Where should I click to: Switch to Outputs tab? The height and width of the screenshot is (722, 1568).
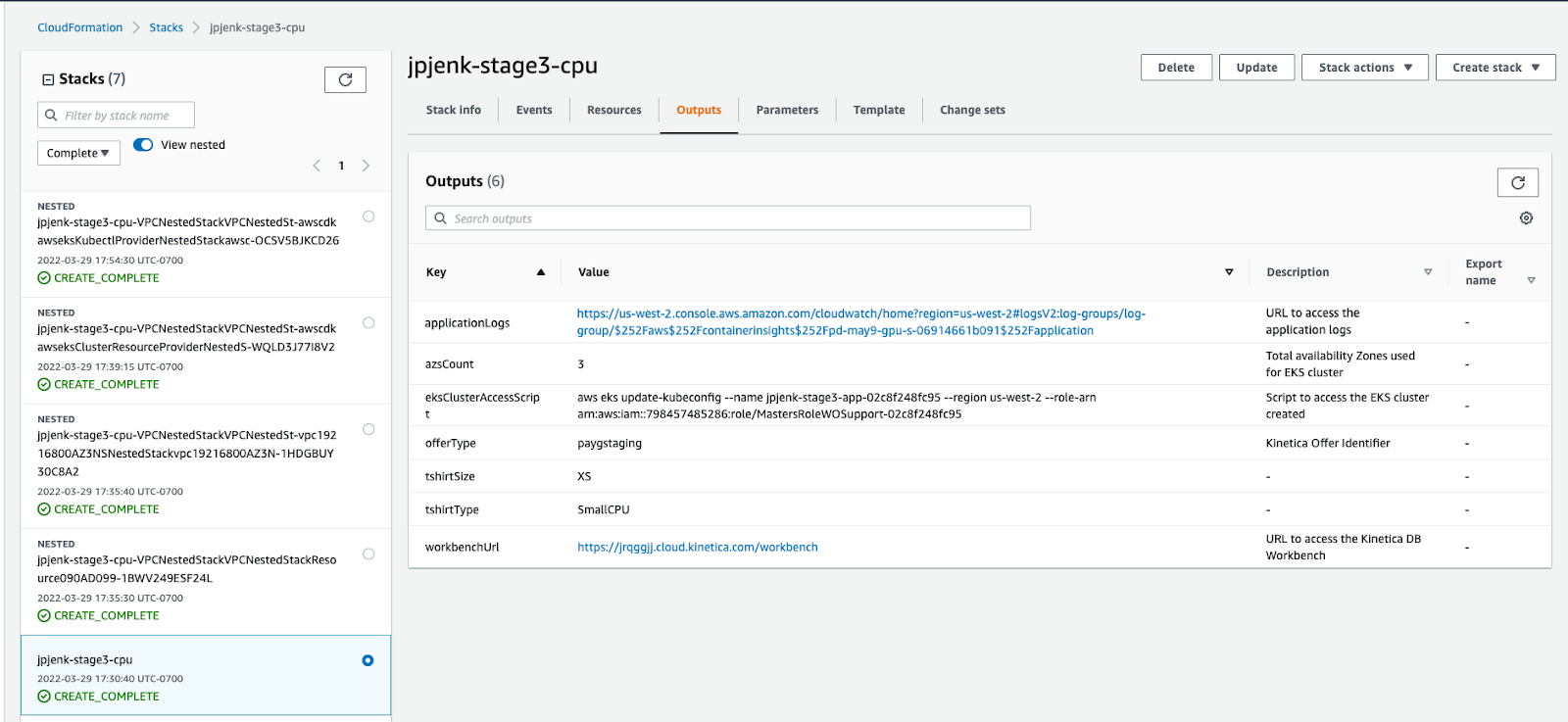click(x=699, y=110)
